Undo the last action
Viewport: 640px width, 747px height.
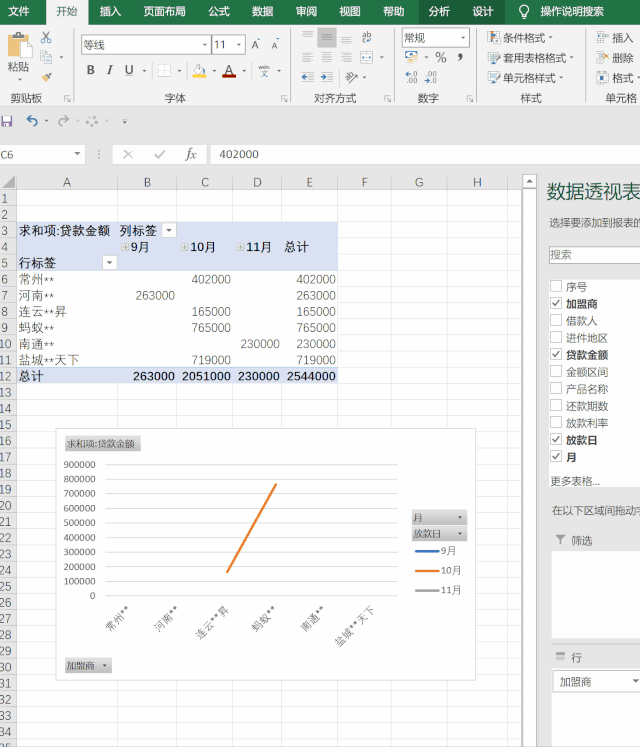pyautogui.click(x=32, y=121)
